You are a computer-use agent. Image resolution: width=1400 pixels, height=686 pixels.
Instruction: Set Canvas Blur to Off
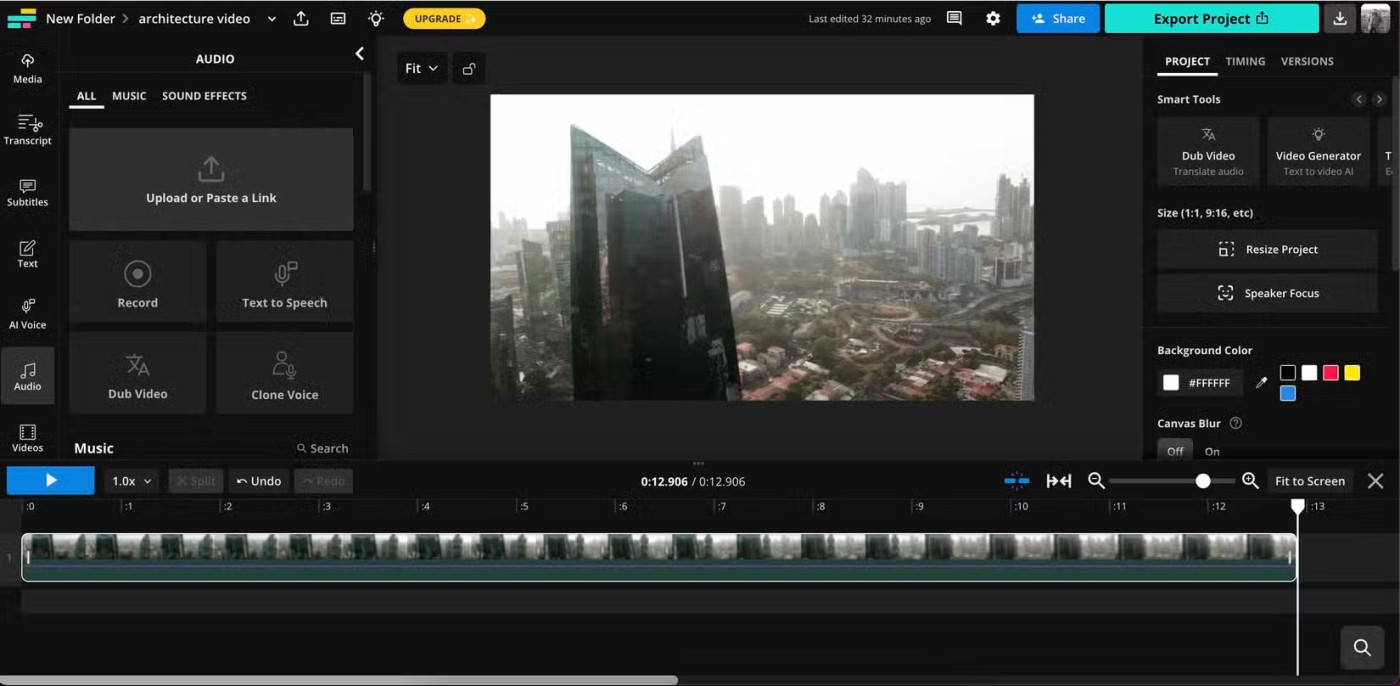(x=1175, y=451)
